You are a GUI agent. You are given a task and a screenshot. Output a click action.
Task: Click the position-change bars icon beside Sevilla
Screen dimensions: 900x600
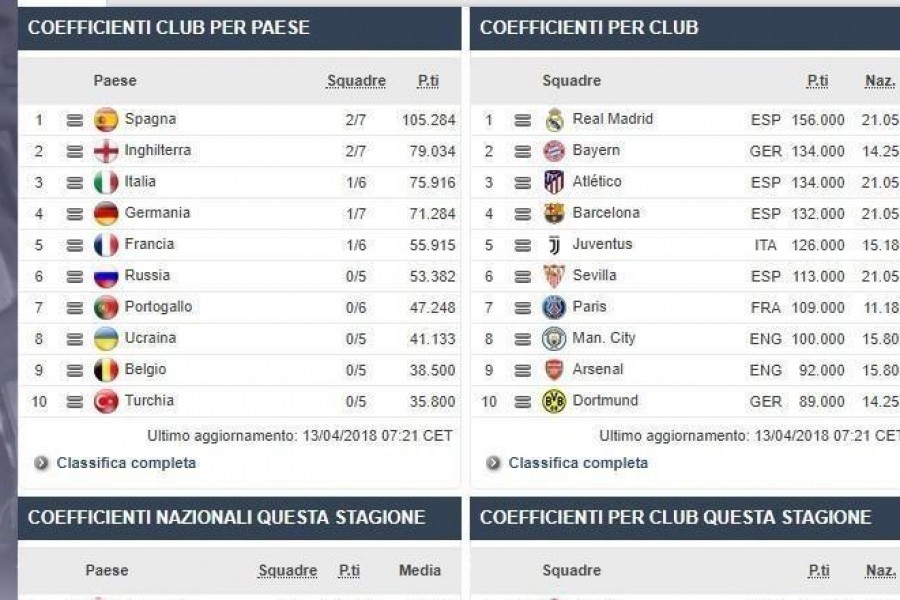click(522, 277)
